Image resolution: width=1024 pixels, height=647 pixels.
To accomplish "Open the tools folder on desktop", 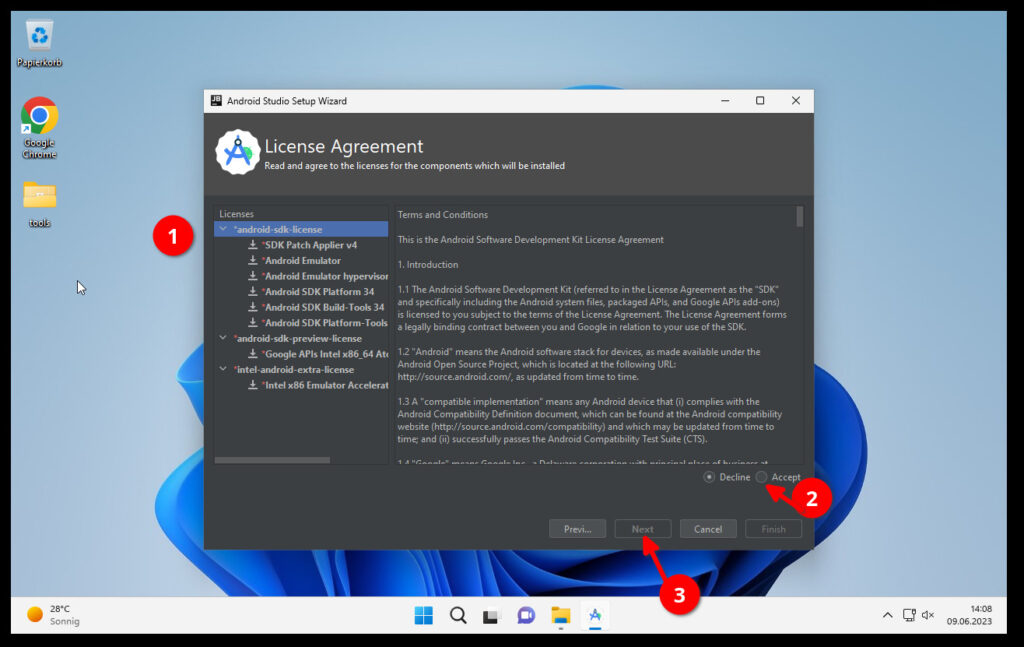I will click(x=39, y=204).
